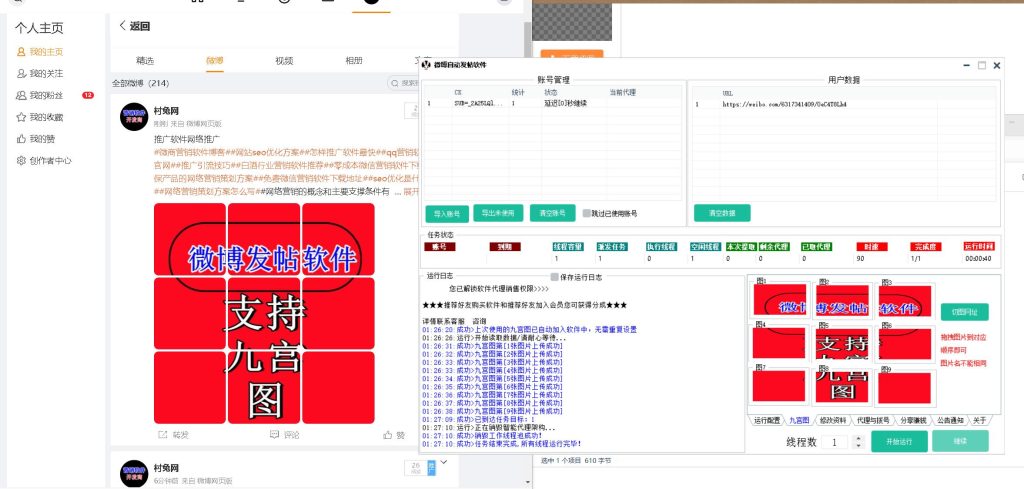
Task: Toggle 跳过已使用账号 checkbox
Action: 586,213
